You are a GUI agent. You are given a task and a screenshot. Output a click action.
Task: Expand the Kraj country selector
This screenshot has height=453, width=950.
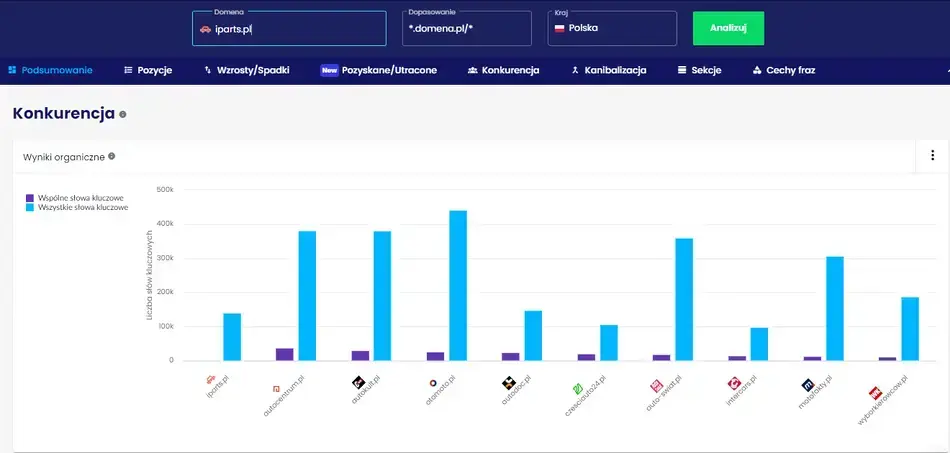pyautogui.click(x=611, y=29)
